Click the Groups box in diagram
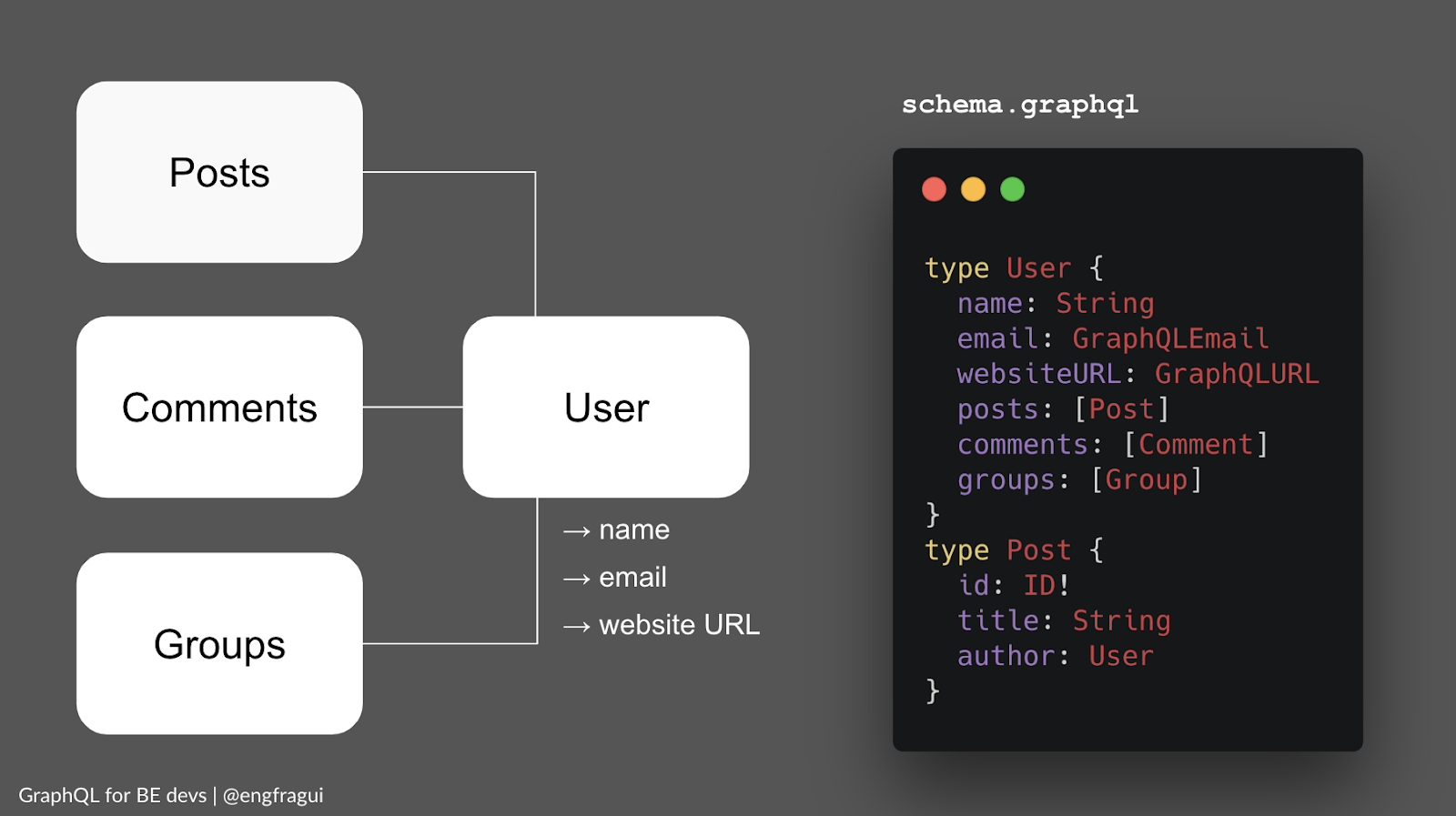Viewport: 1456px width, 816px height. point(219,644)
